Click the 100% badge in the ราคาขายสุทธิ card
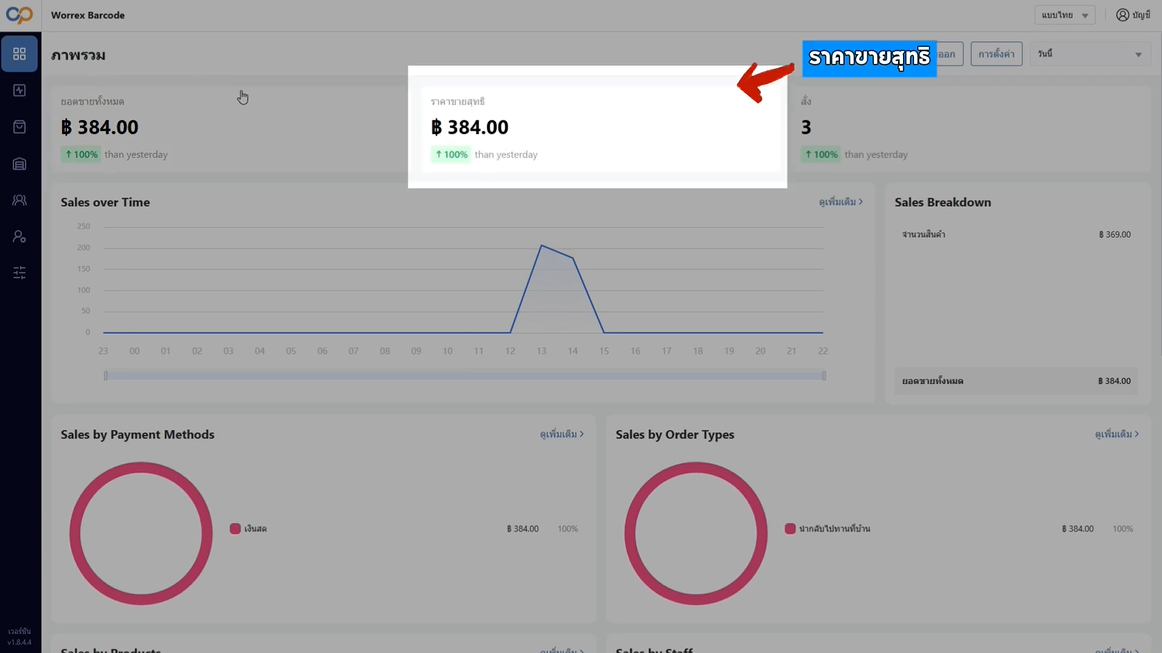This screenshot has height=653, width=1162. pos(451,154)
